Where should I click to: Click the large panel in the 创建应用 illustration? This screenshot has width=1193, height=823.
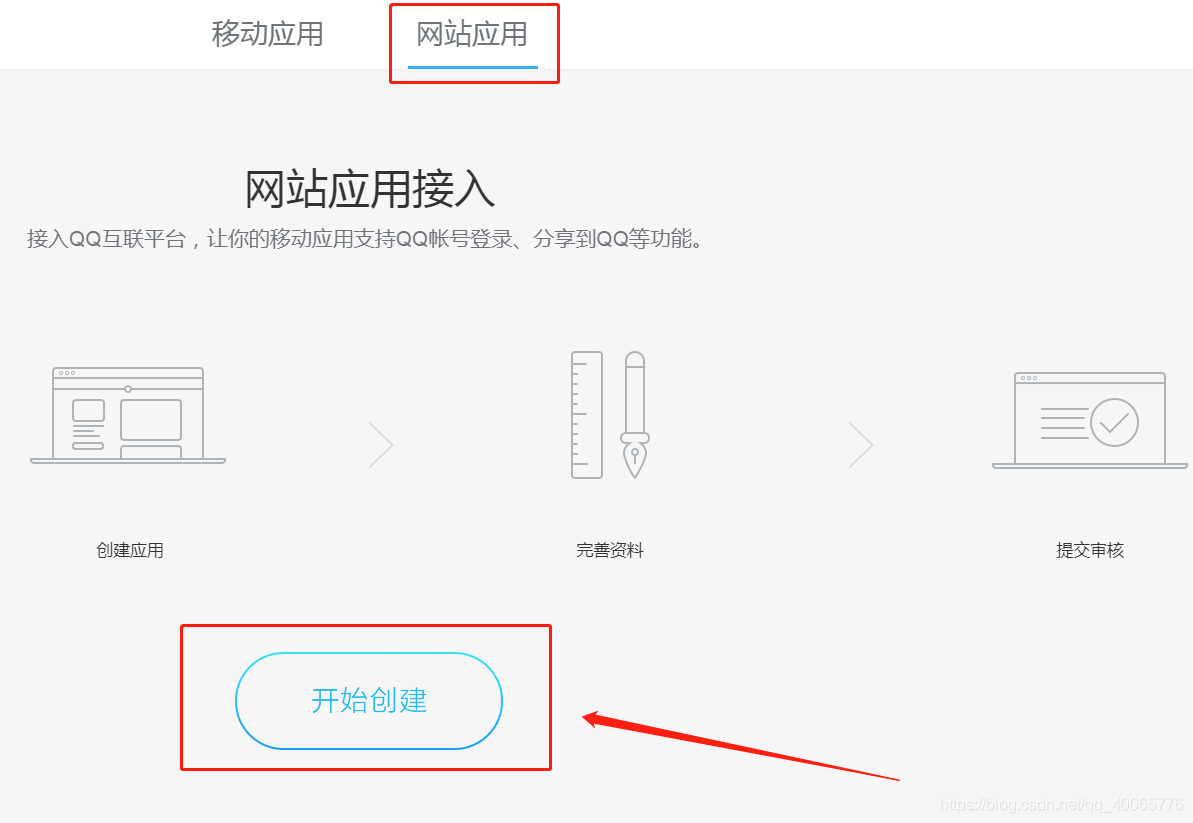151,420
